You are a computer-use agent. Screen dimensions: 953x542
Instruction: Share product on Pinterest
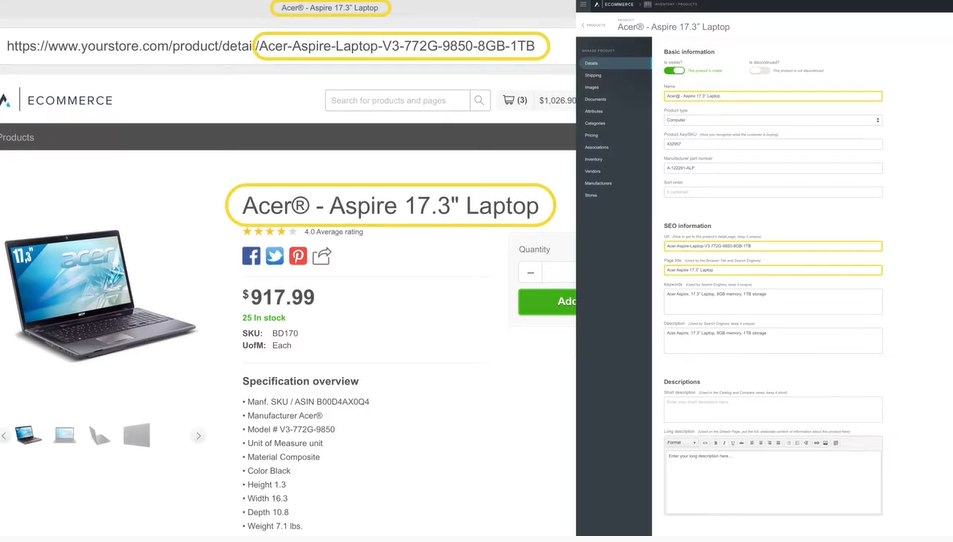(298, 256)
